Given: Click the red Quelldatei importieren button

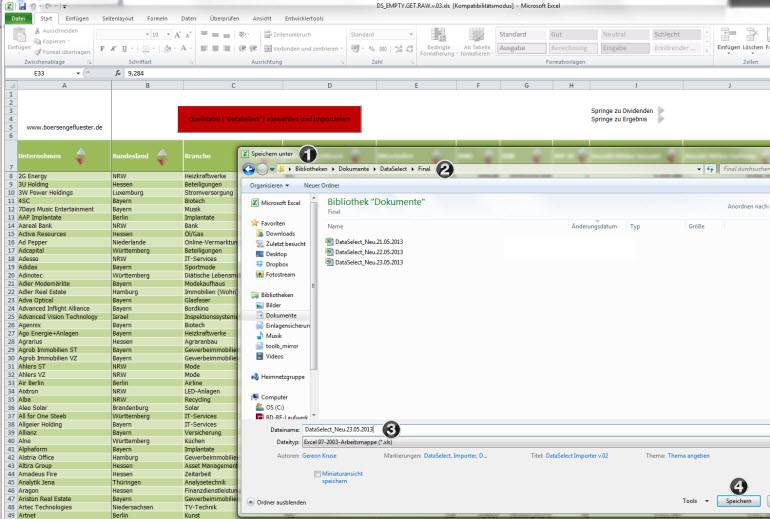Looking at the screenshot, I should click(270, 119).
